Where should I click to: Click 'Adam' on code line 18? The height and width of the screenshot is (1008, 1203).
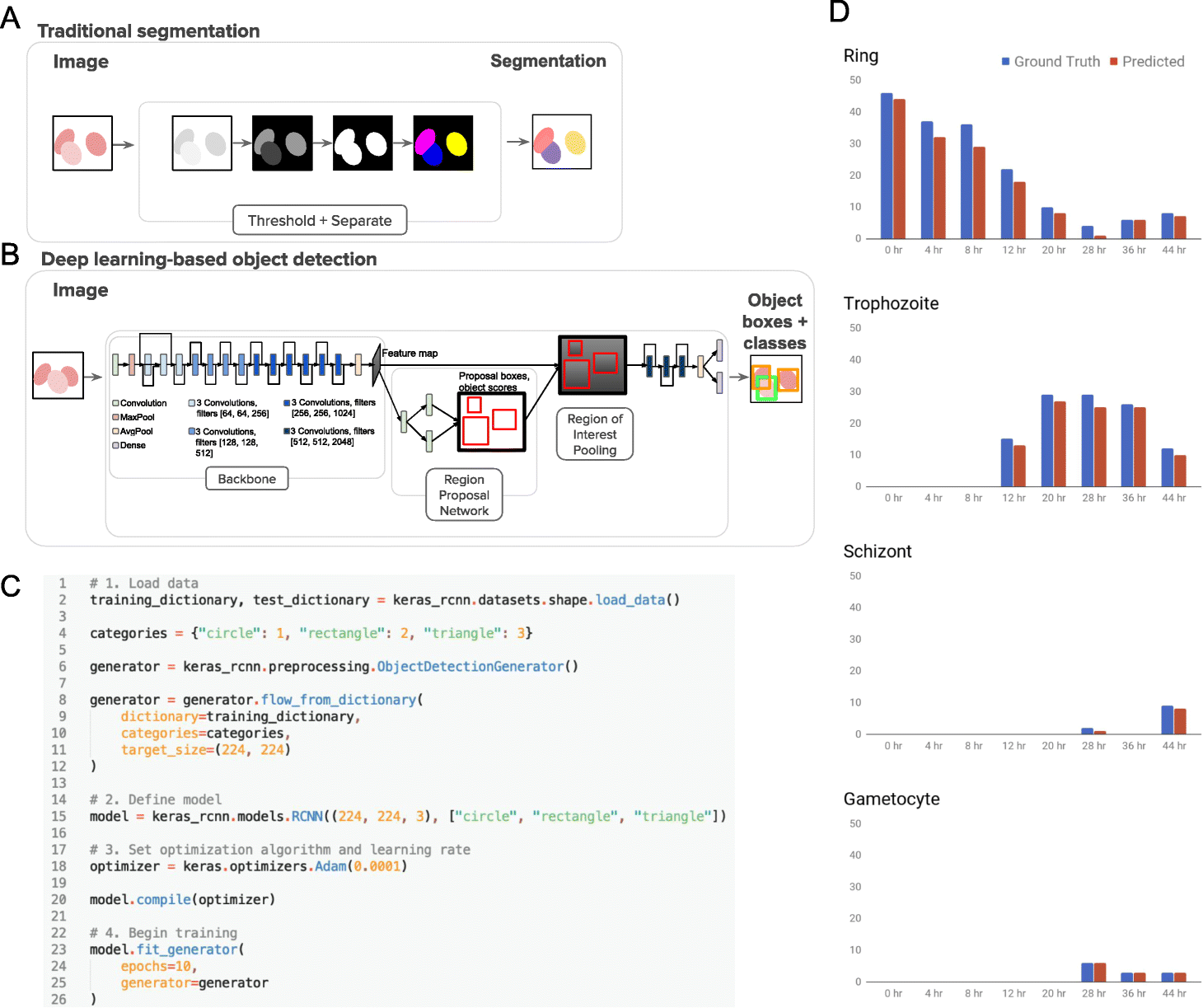coord(330,866)
